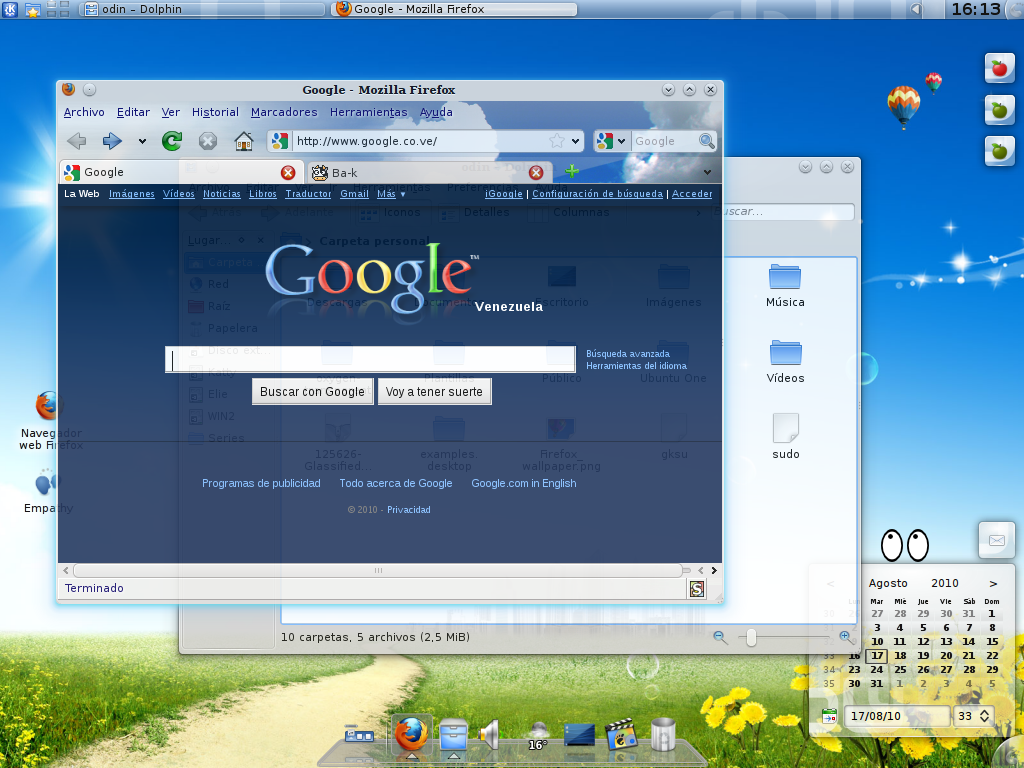The height and width of the screenshot is (768, 1024).
Task: Click the Firefox URL address field
Action: (x=421, y=141)
